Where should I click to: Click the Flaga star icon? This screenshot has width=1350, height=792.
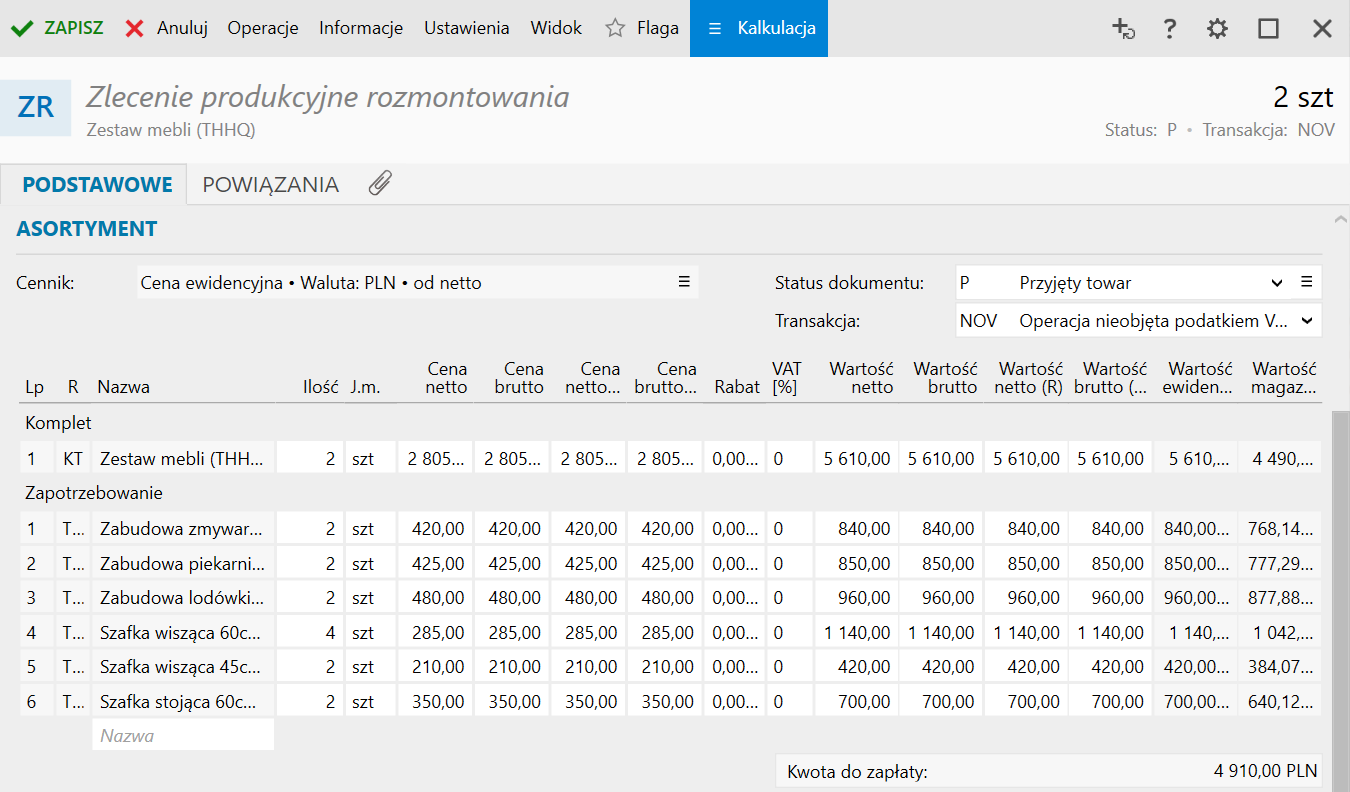coord(615,28)
